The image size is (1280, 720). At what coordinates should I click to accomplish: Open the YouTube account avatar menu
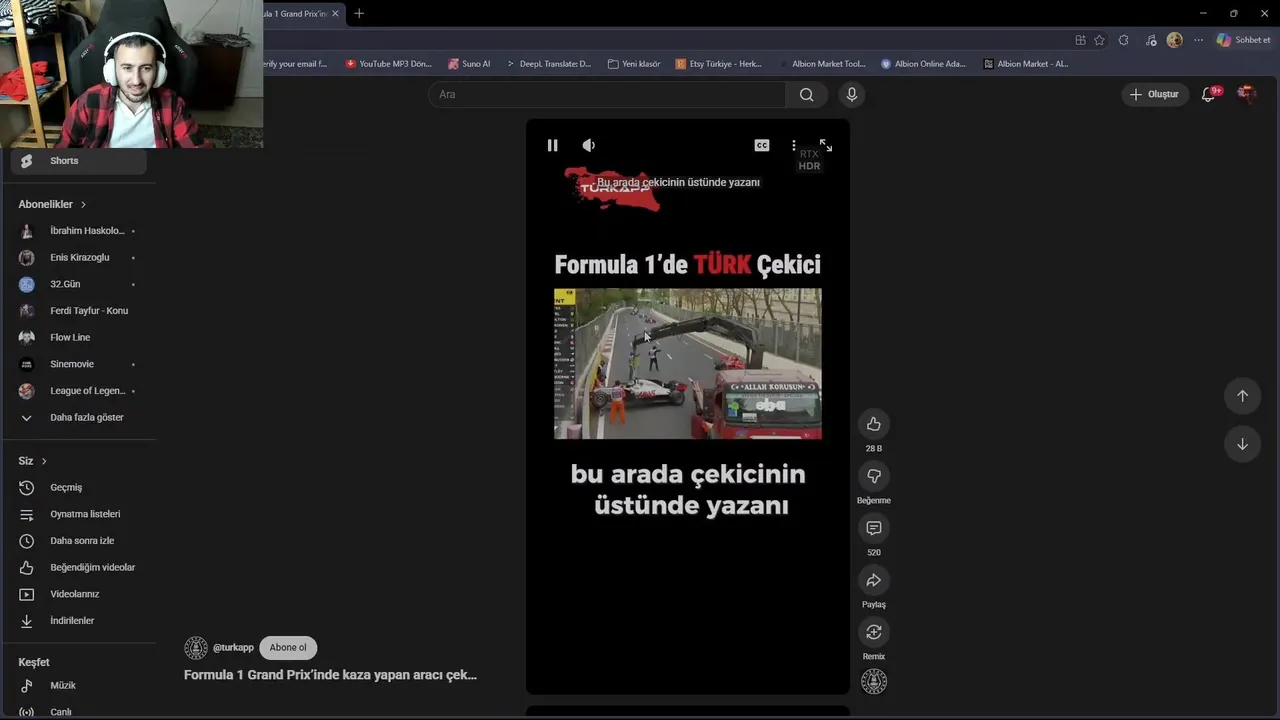[x=1246, y=94]
